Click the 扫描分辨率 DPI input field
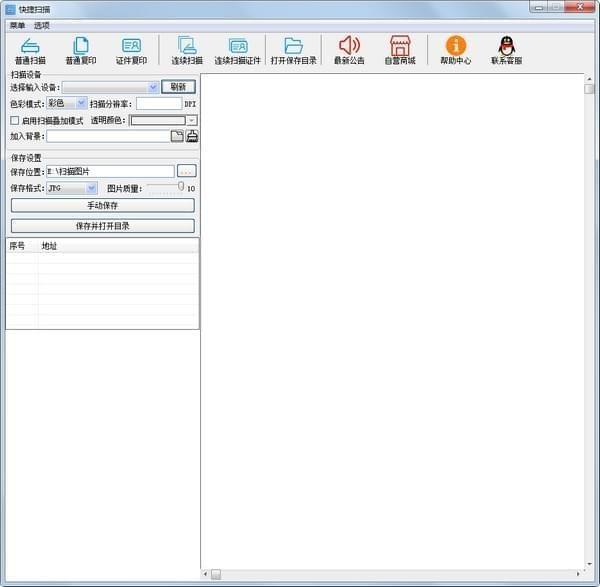The width and height of the screenshot is (600, 587). pos(159,103)
